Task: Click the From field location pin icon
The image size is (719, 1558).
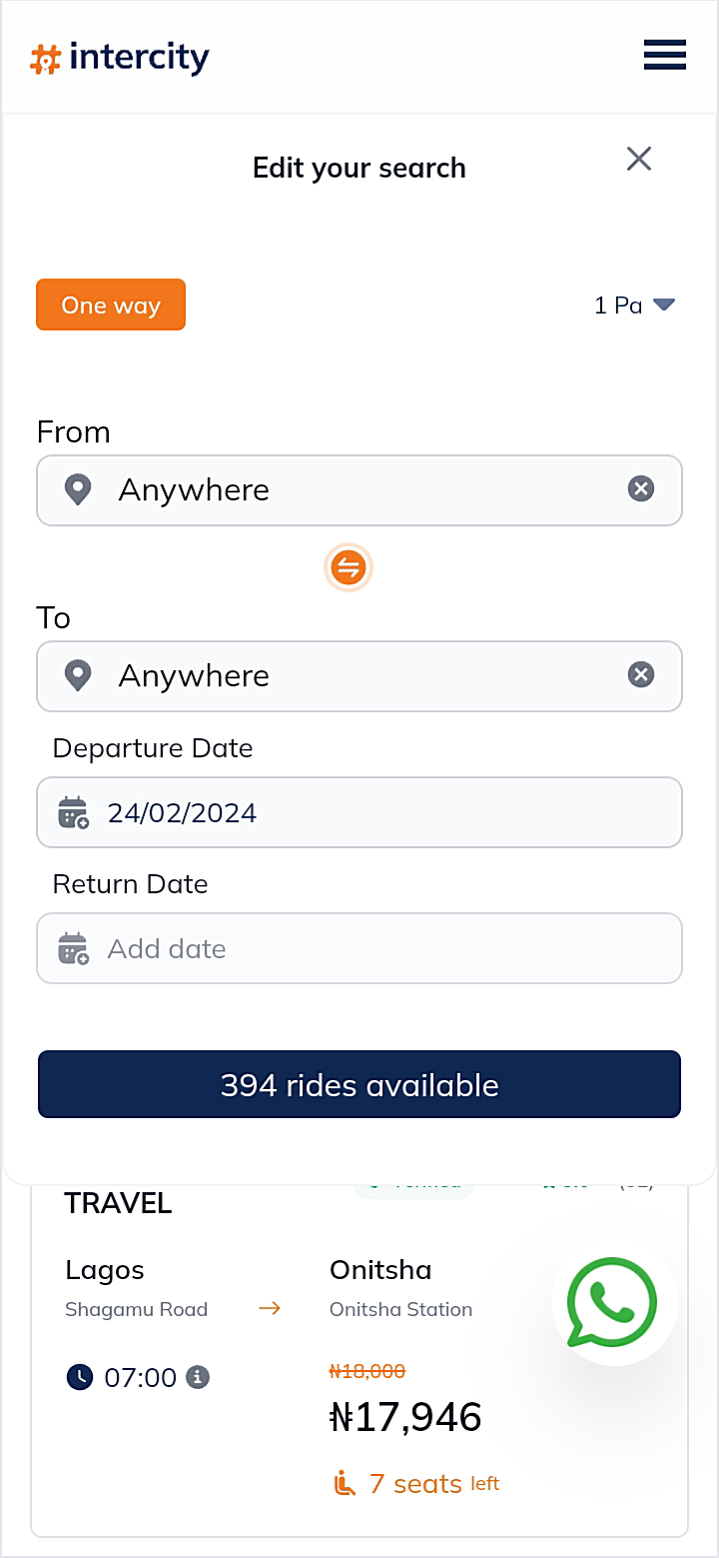Action: click(x=78, y=490)
